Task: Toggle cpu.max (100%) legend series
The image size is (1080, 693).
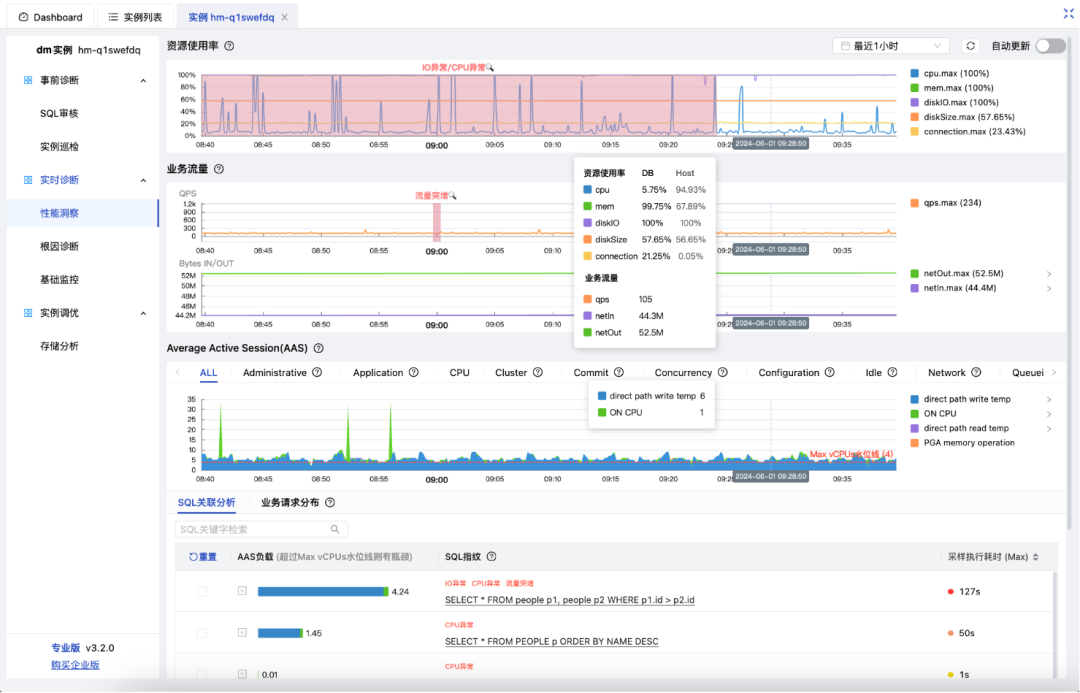Action: pyautogui.click(x=949, y=73)
